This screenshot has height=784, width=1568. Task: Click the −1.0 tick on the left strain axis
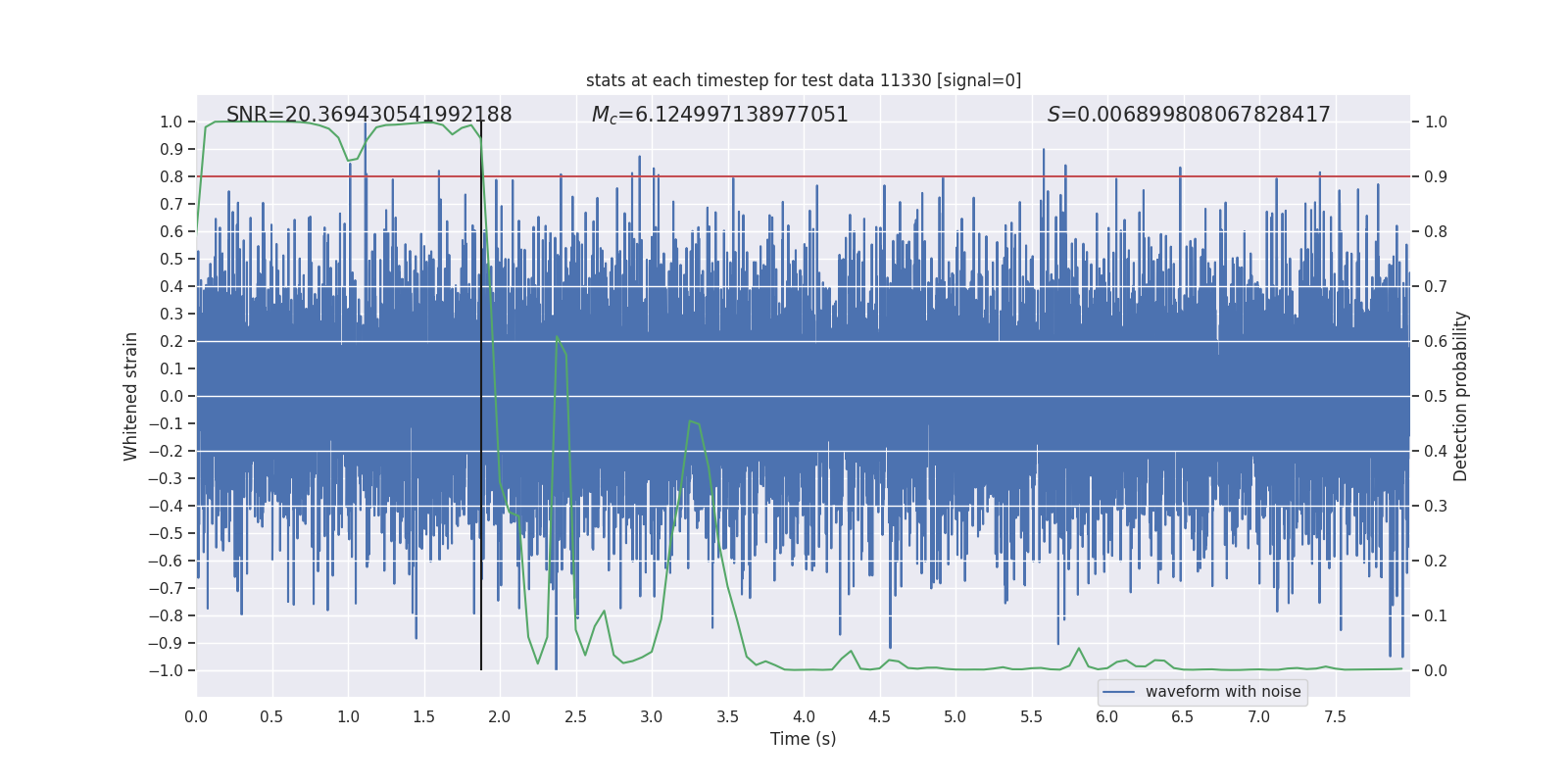click(166, 670)
